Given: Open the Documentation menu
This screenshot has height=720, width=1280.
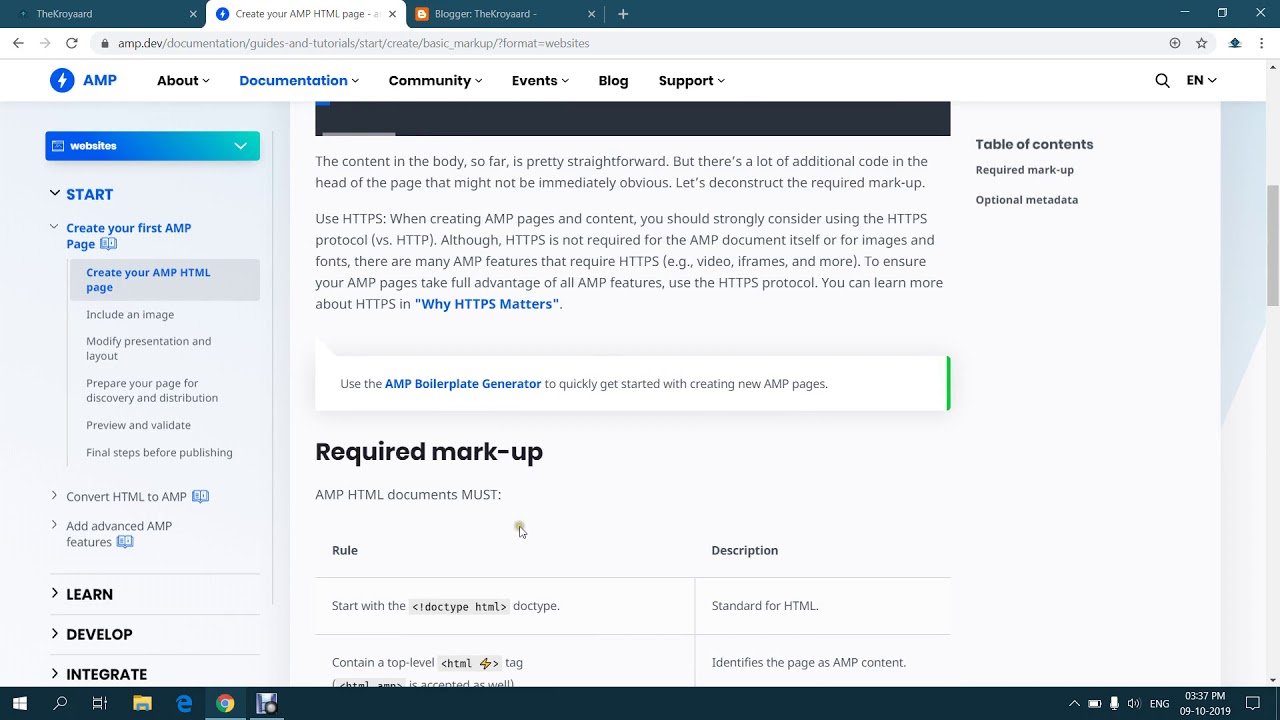Looking at the screenshot, I should pyautogui.click(x=299, y=80).
